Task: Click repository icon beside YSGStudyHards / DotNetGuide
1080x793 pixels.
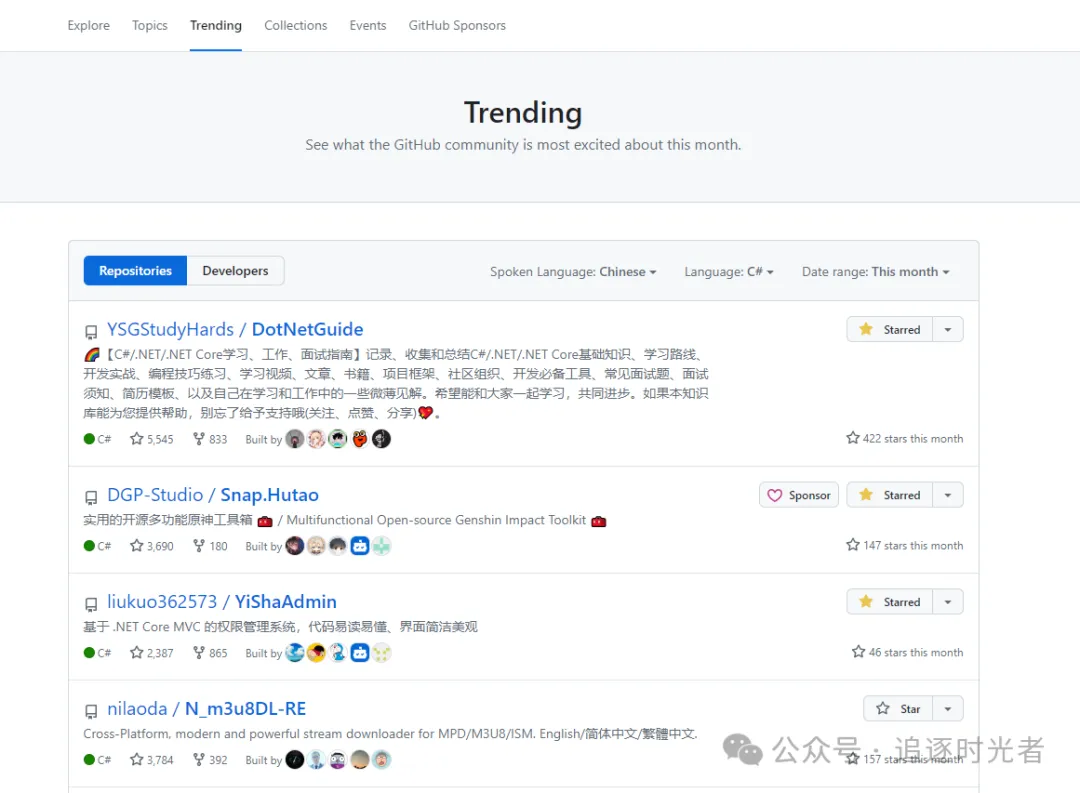Action: coord(91,332)
